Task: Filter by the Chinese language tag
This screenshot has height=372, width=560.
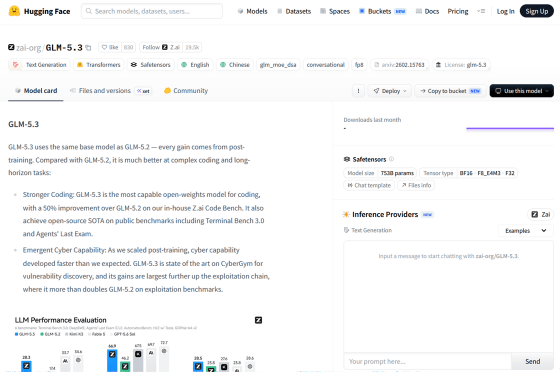Action: tap(235, 65)
